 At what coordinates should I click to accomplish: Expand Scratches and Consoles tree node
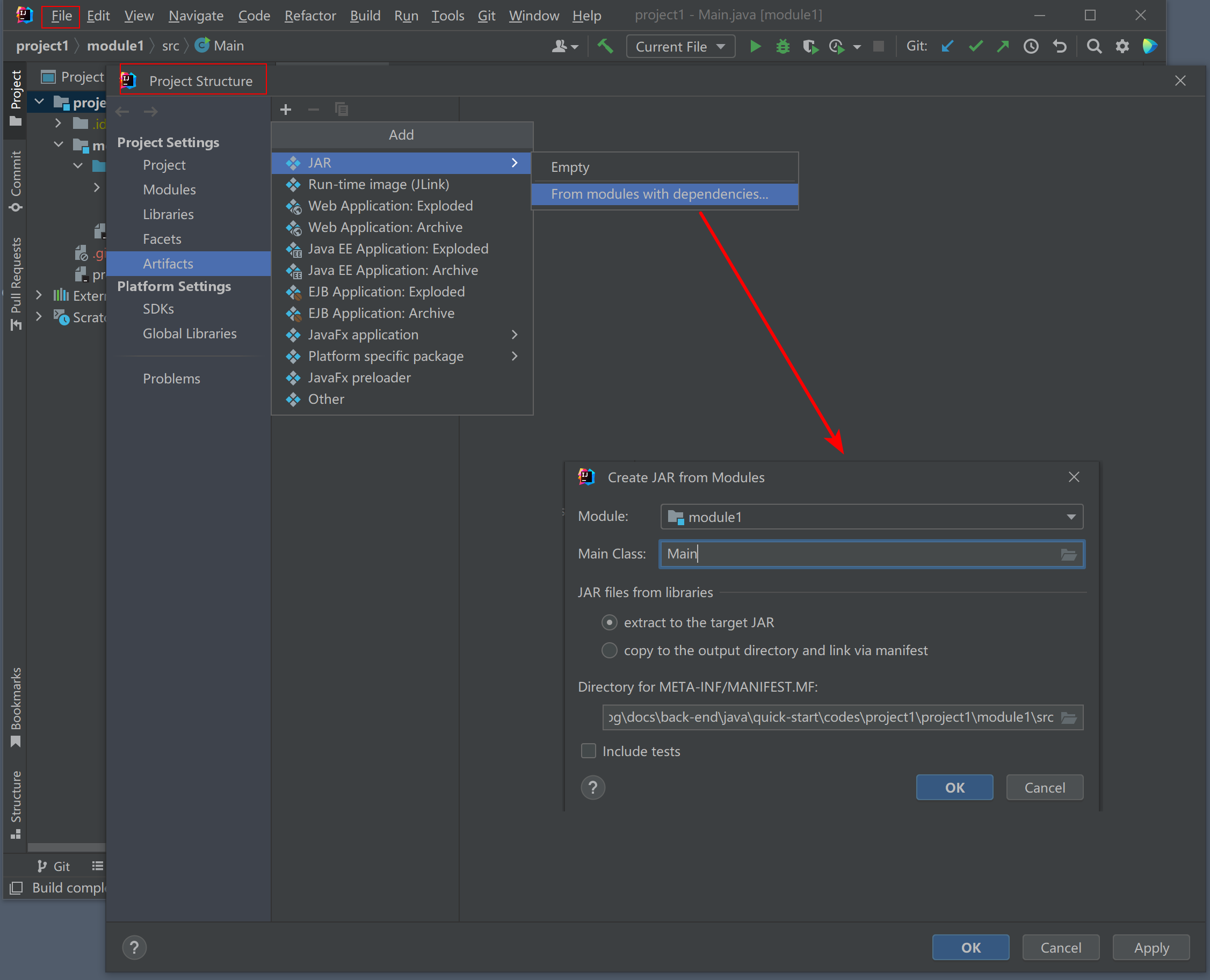[x=38, y=316]
